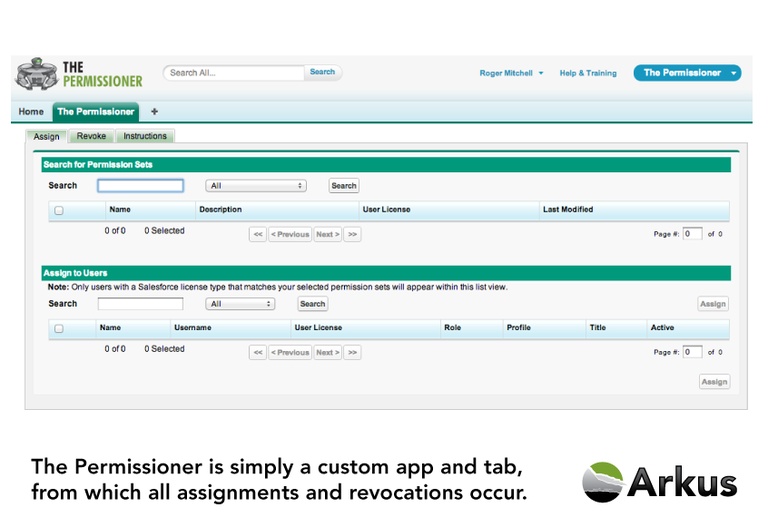Select The Permissioner main tab

click(x=96, y=112)
